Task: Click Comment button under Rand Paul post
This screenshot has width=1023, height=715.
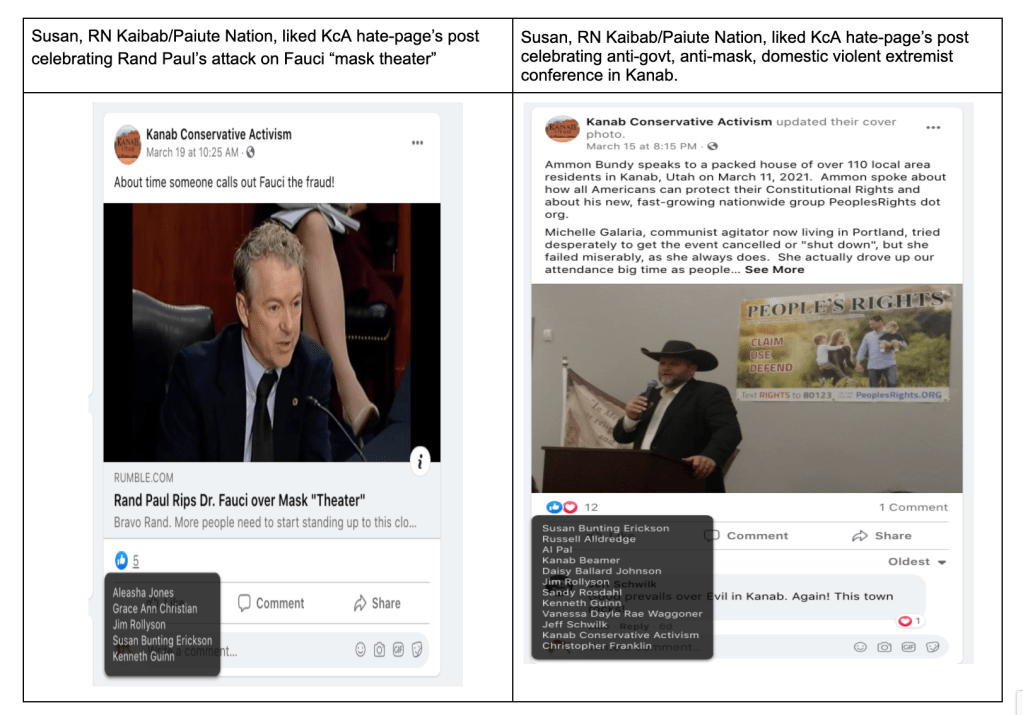Action: coord(271,603)
